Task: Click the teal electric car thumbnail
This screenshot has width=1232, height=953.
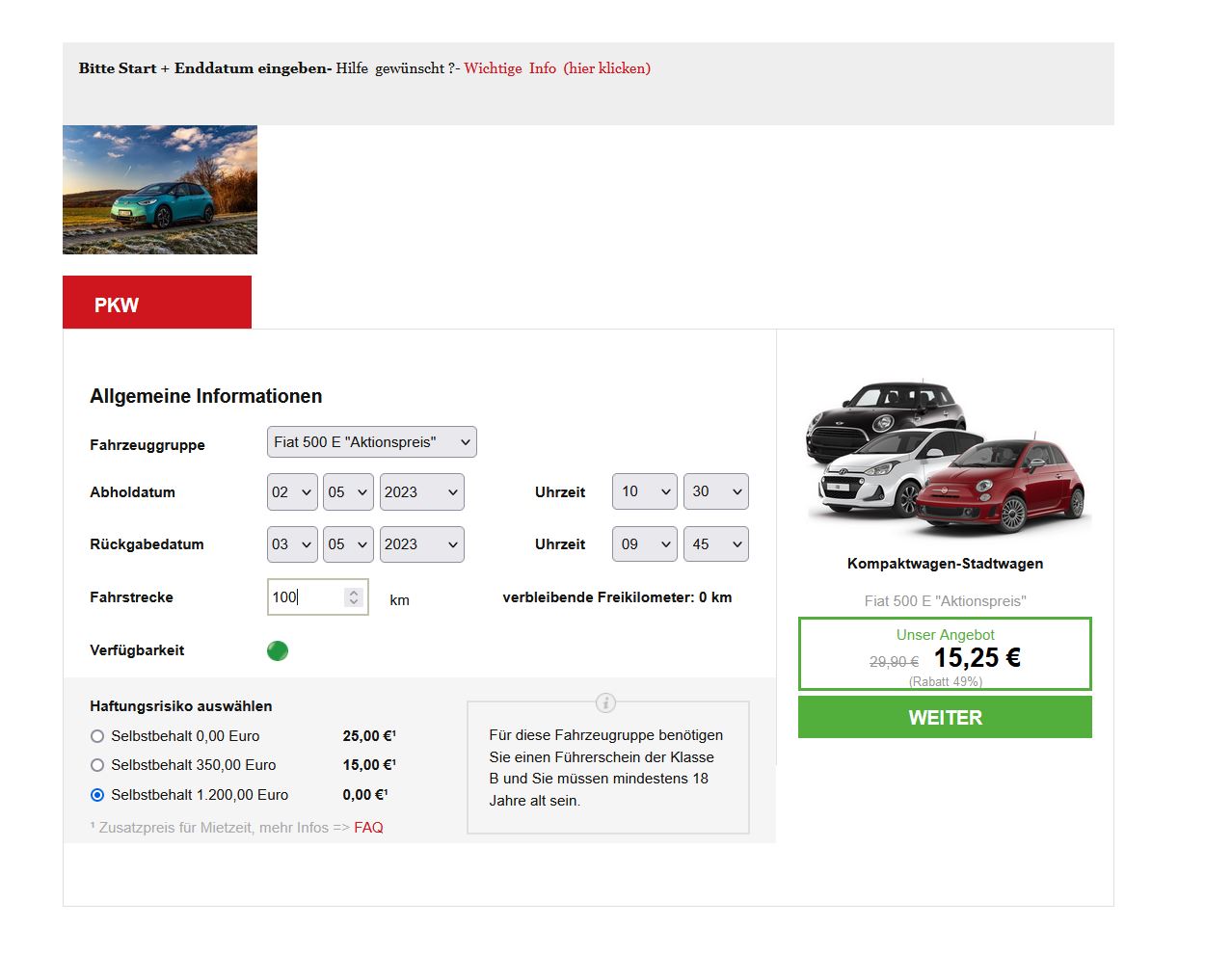Action: point(160,190)
